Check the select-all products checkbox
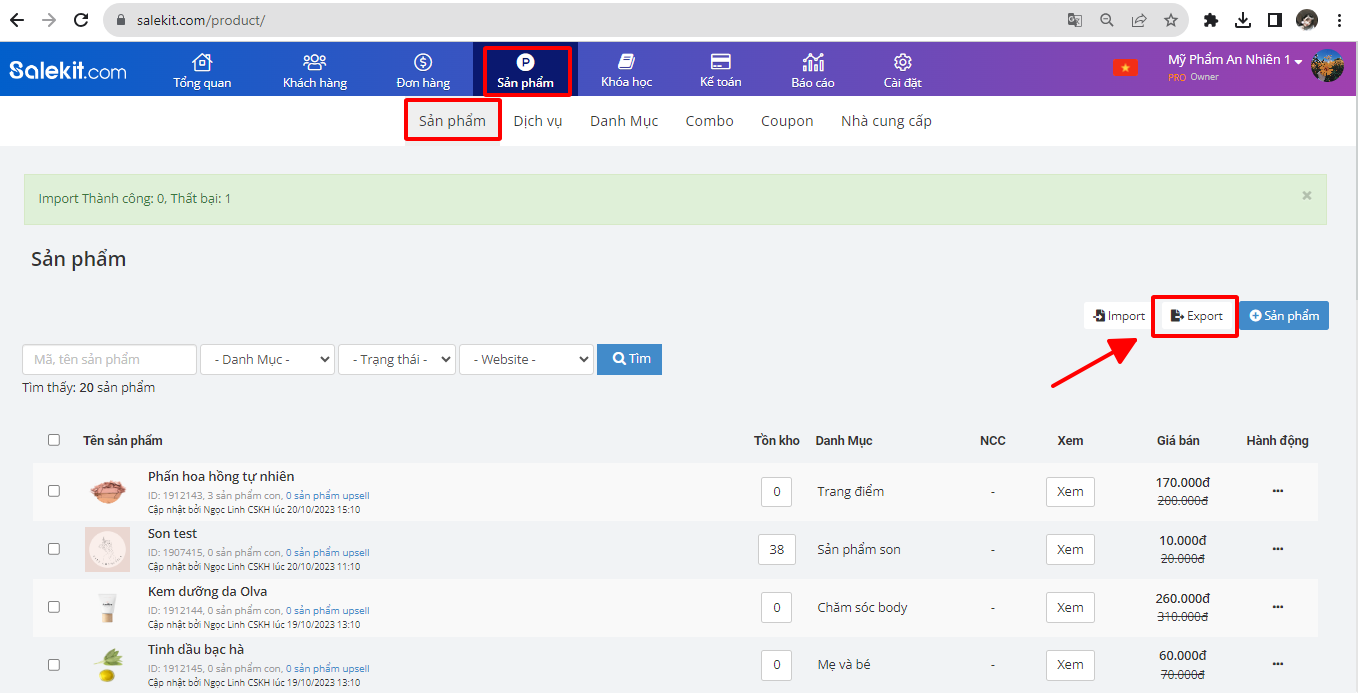 [54, 440]
